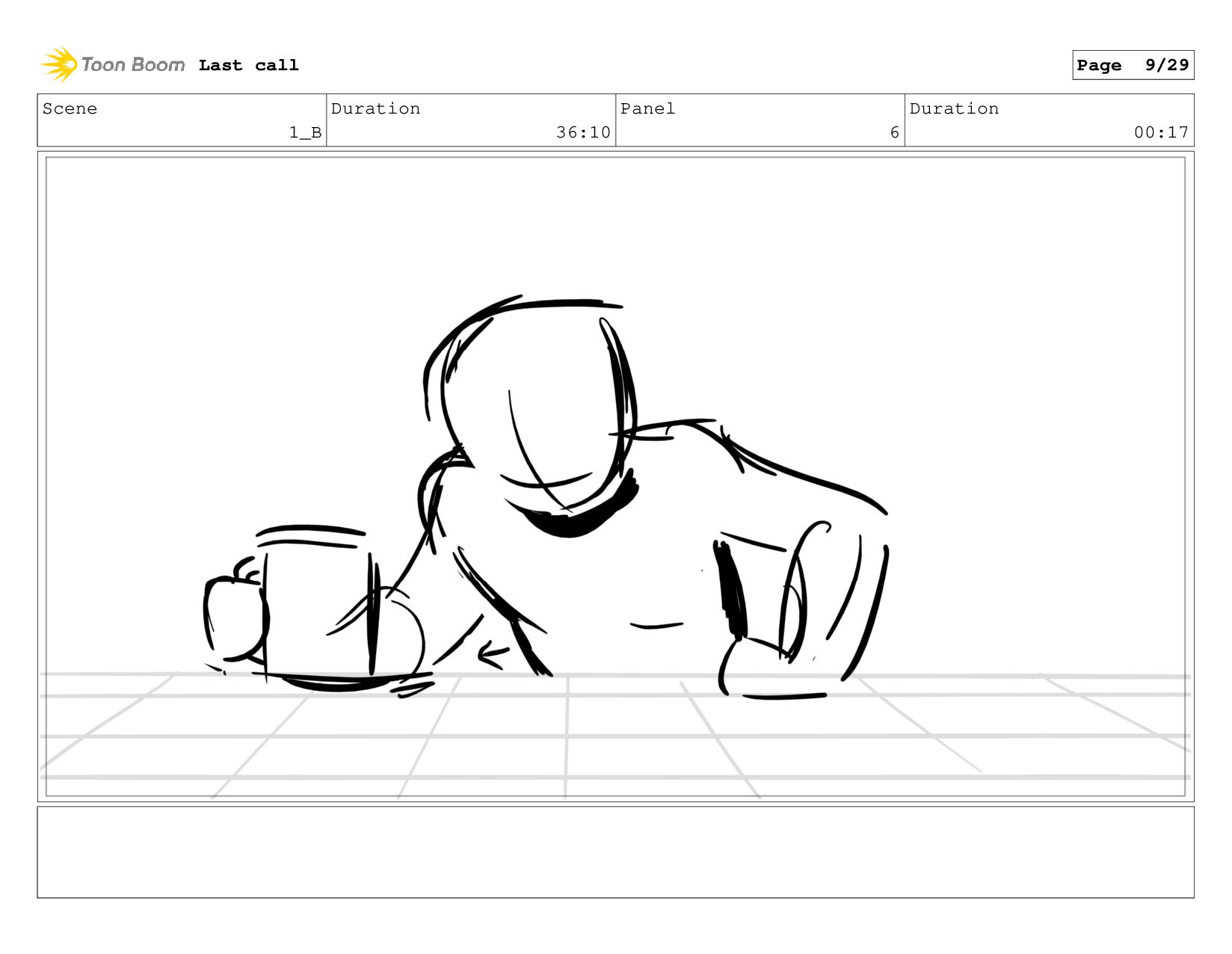Click the 'Page 9/29' page indicator

1133,65
